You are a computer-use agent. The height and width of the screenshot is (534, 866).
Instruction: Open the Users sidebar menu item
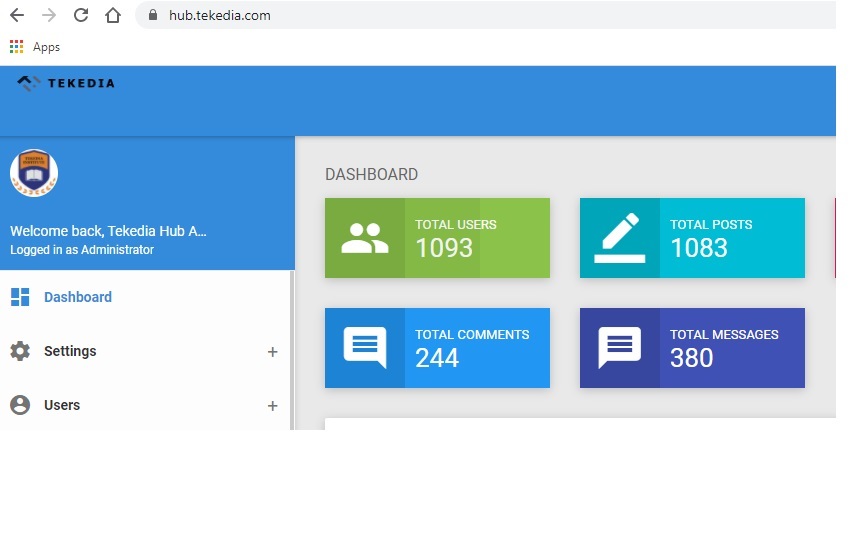(x=62, y=405)
